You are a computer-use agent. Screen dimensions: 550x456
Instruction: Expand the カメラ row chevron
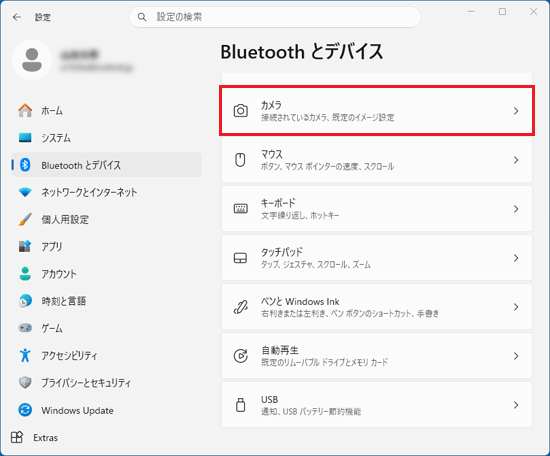coord(516,111)
